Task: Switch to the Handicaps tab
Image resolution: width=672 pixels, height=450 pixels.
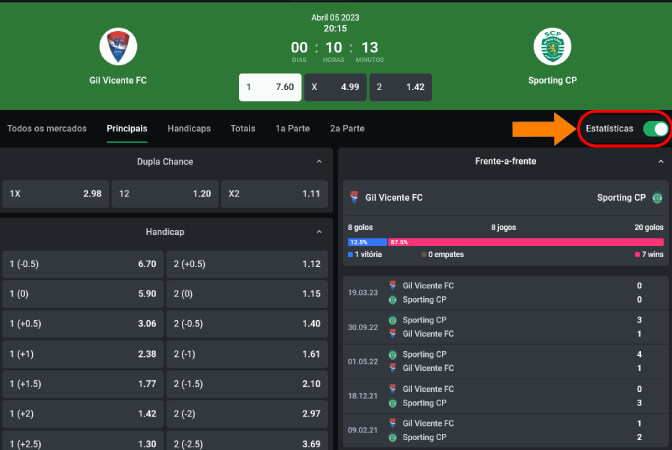Action: pos(189,129)
